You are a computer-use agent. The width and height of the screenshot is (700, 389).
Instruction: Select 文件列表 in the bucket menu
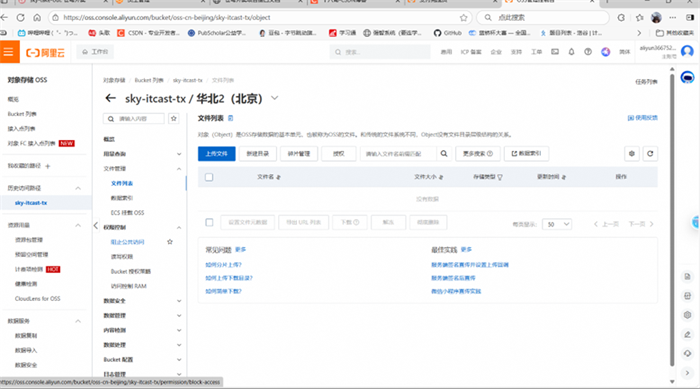[122, 183]
